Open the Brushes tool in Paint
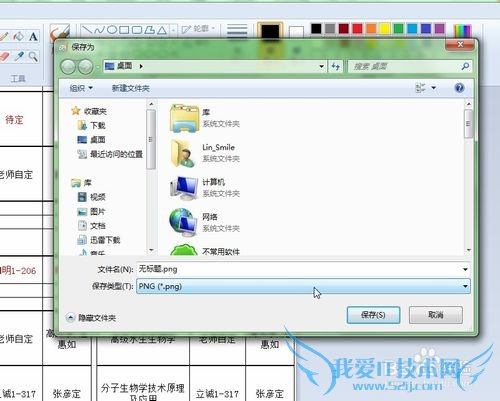Viewport: 500px width, 401px height. pos(59,33)
